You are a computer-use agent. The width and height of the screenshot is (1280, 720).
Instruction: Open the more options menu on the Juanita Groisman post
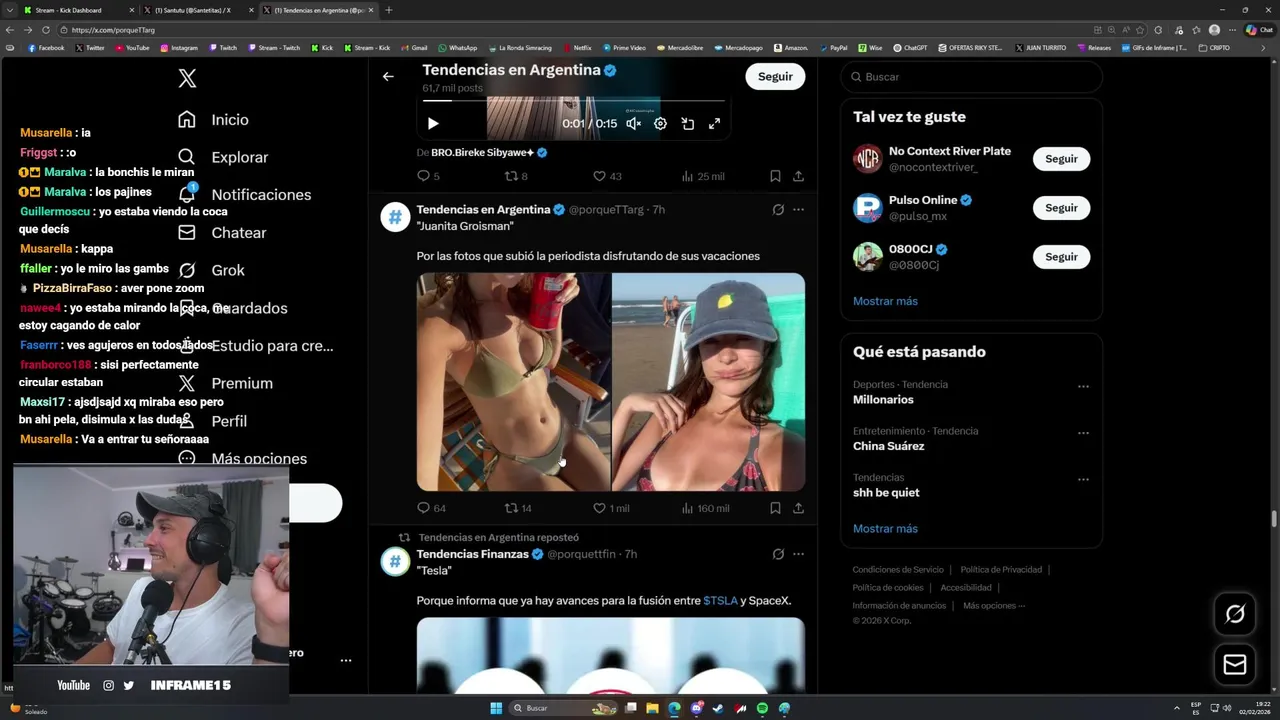click(x=798, y=210)
